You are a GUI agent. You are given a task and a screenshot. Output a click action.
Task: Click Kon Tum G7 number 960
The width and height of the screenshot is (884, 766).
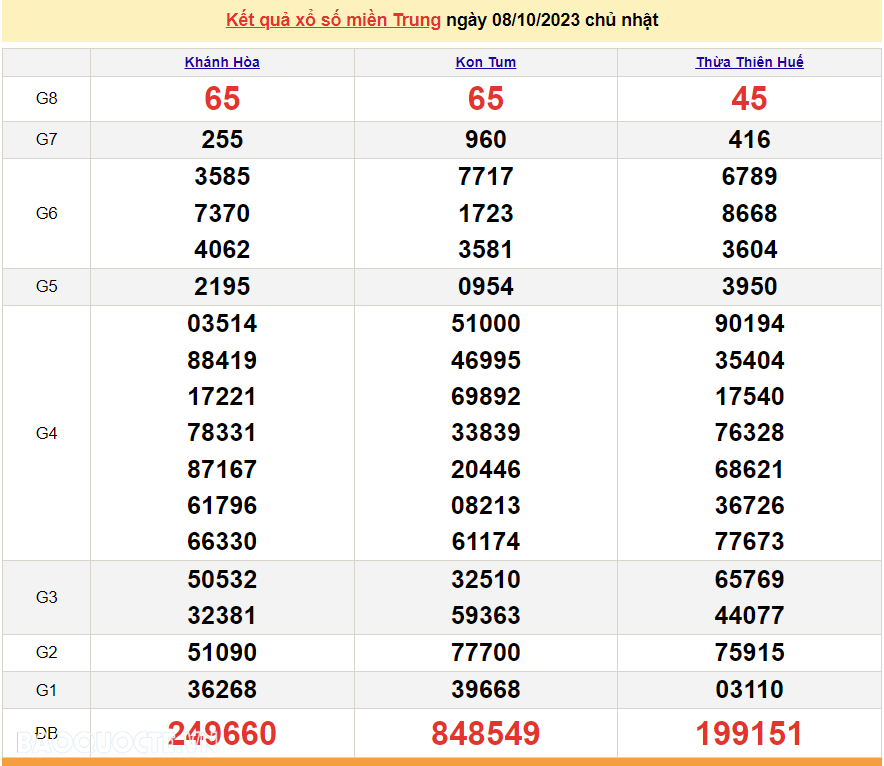coord(486,140)
